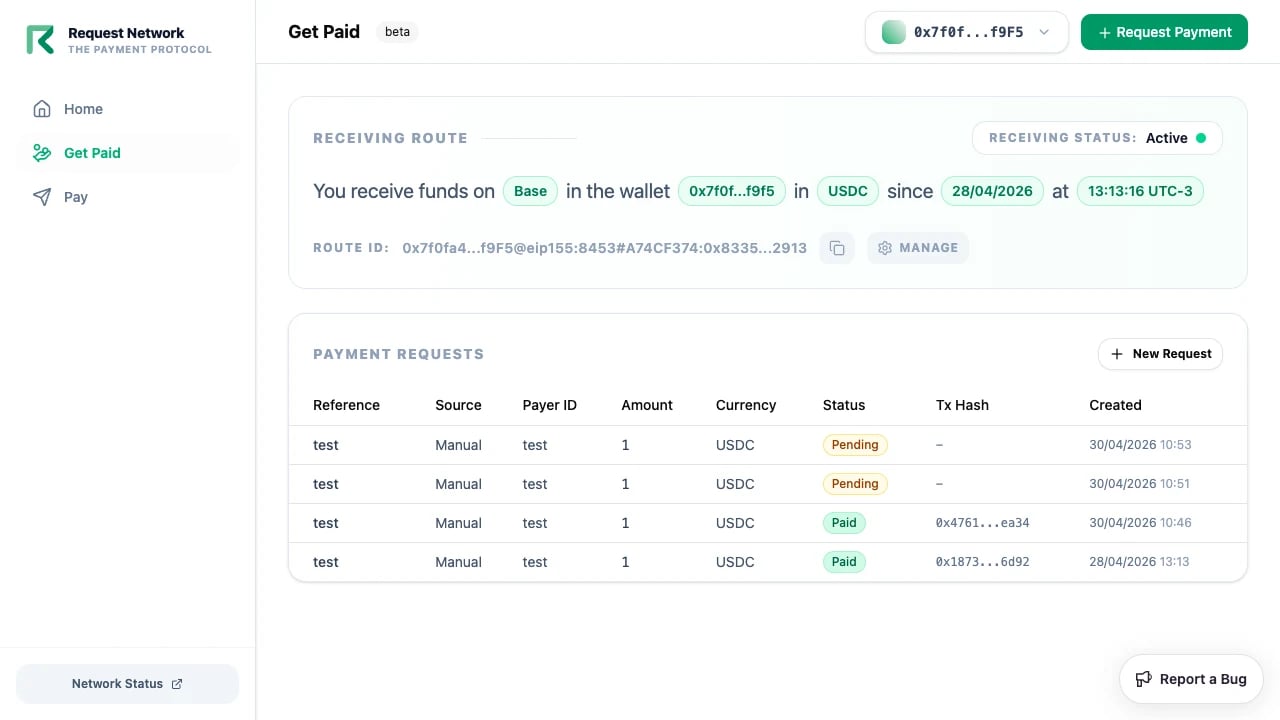Click the 28/04/2026 date chip
This screenshot has width=1280, height=720.
[x=992, y=191]
